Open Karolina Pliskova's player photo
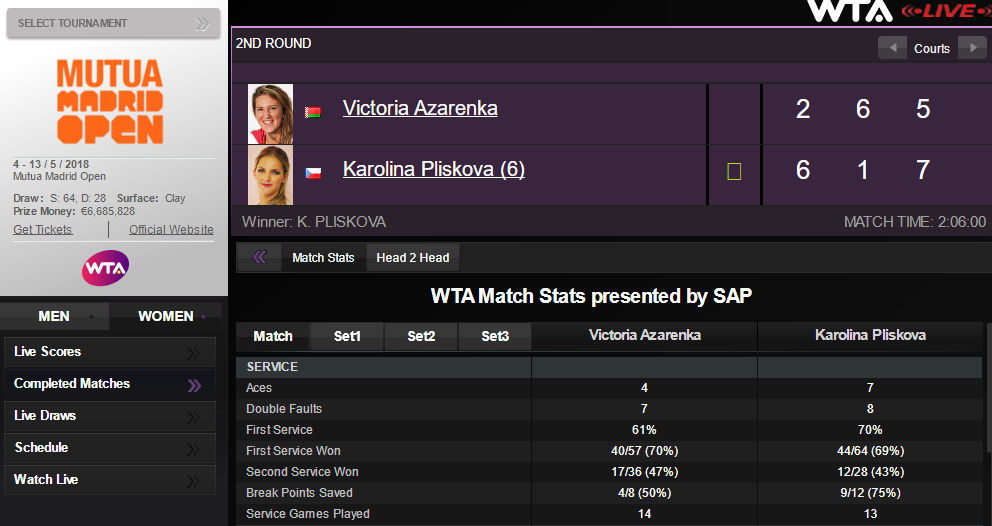Viewport: 992px width, 526px height. (270, 175)
